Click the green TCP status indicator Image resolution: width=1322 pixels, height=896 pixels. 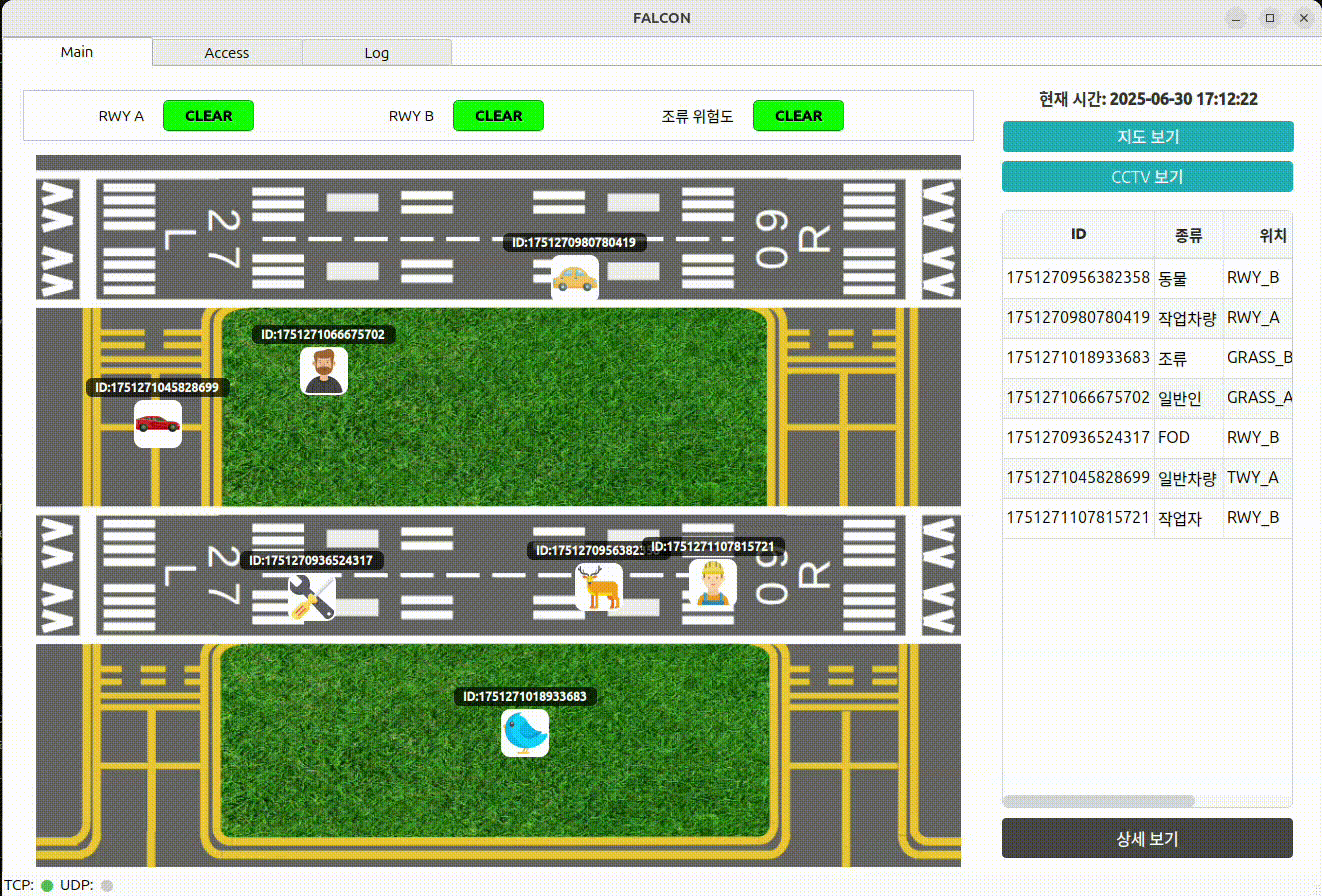tap(47, 885)
